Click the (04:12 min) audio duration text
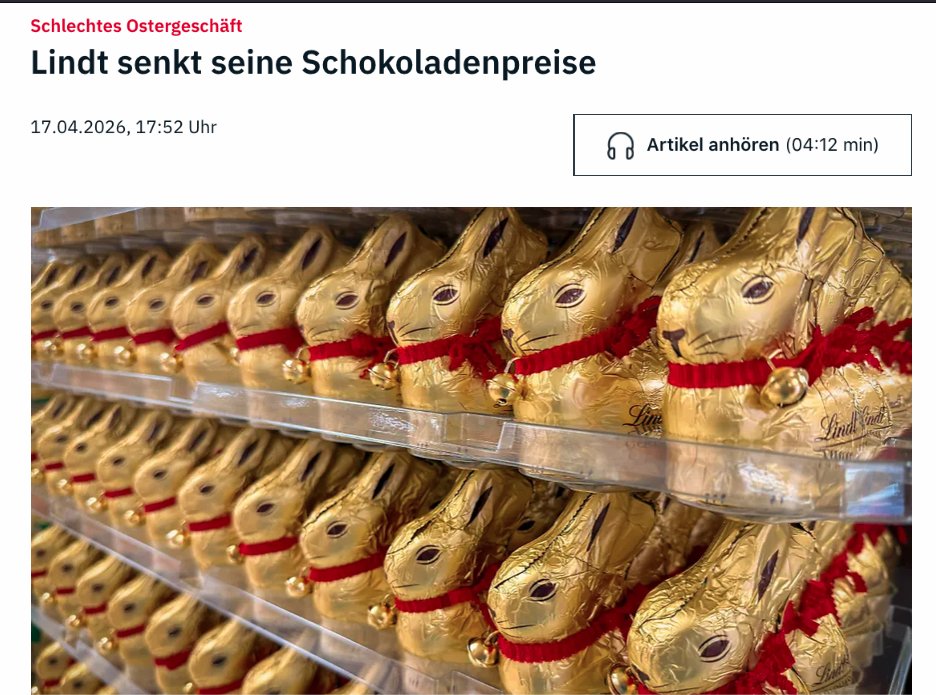Screen dimensions: 936x695 pyautogui.click(x=832, y=145)
